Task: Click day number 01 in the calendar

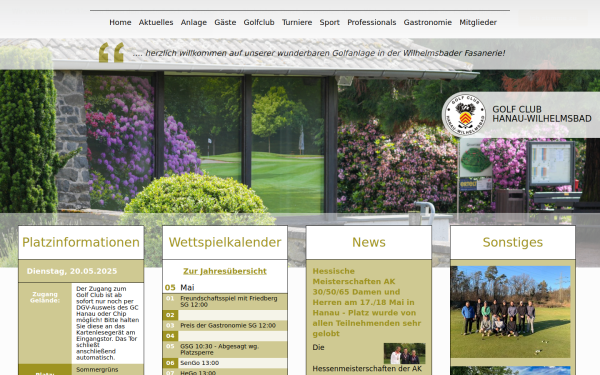Action: pos(170,298)
